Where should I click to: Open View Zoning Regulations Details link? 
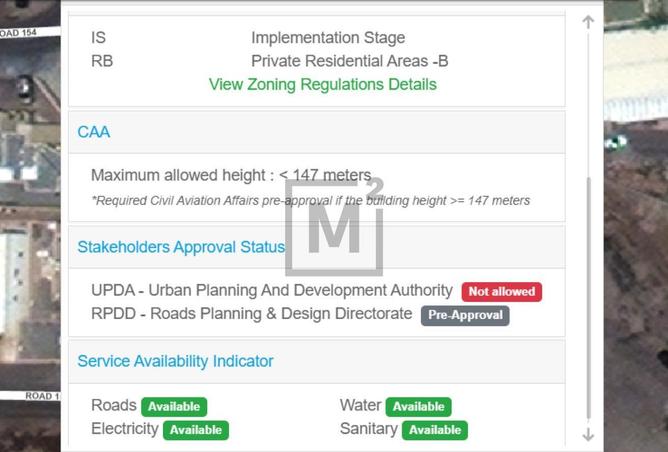click(x=322, y=84)
